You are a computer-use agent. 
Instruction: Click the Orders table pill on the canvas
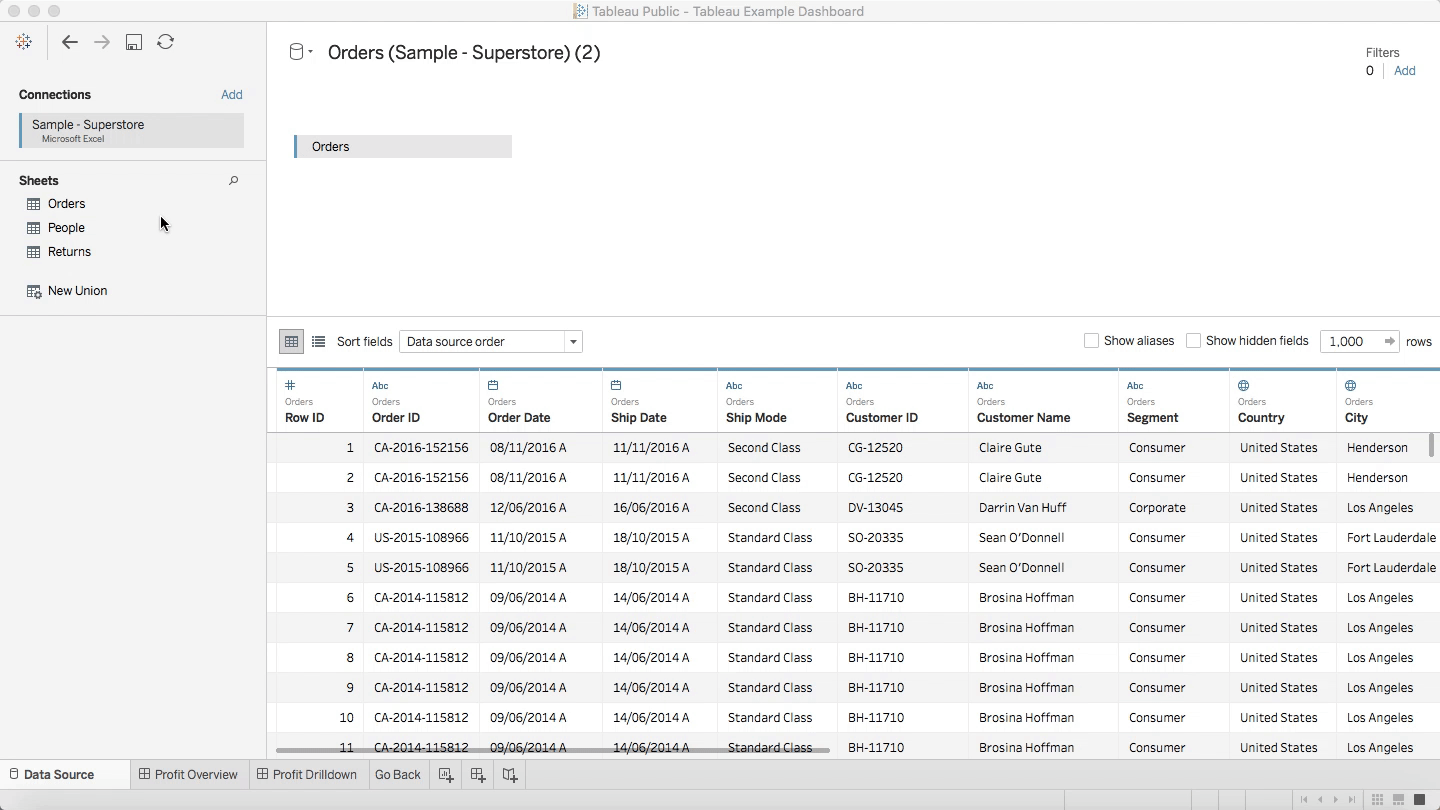point(403,147)
